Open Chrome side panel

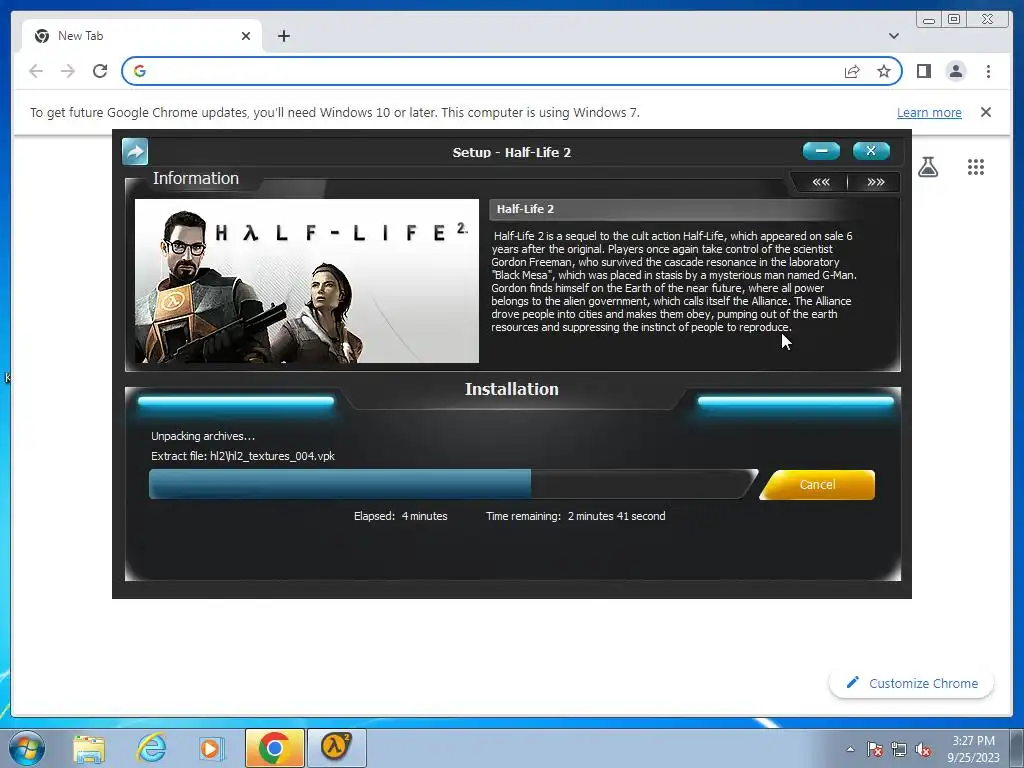click(923, 71)
